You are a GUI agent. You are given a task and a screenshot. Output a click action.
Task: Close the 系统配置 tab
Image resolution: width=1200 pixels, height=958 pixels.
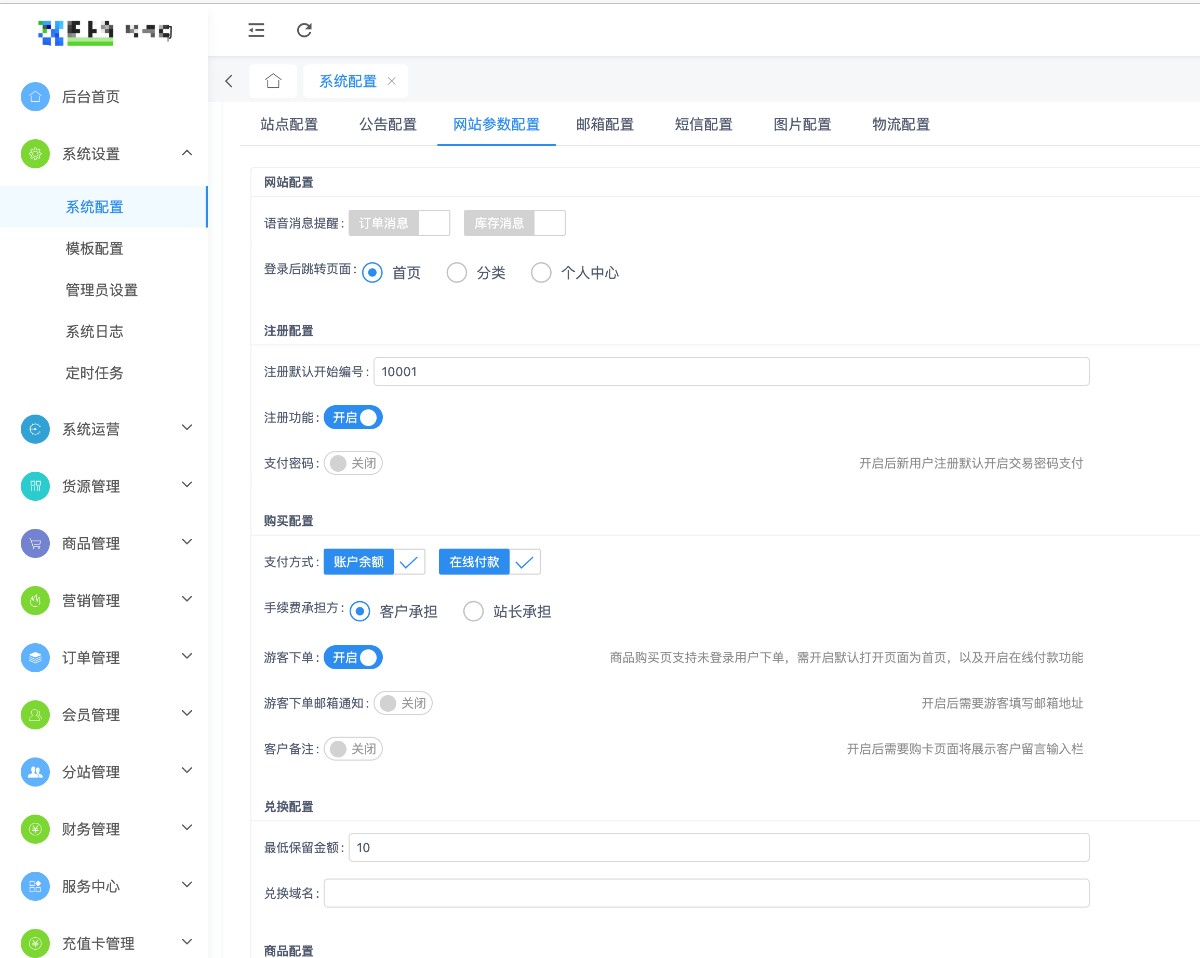tap(392, 81)
